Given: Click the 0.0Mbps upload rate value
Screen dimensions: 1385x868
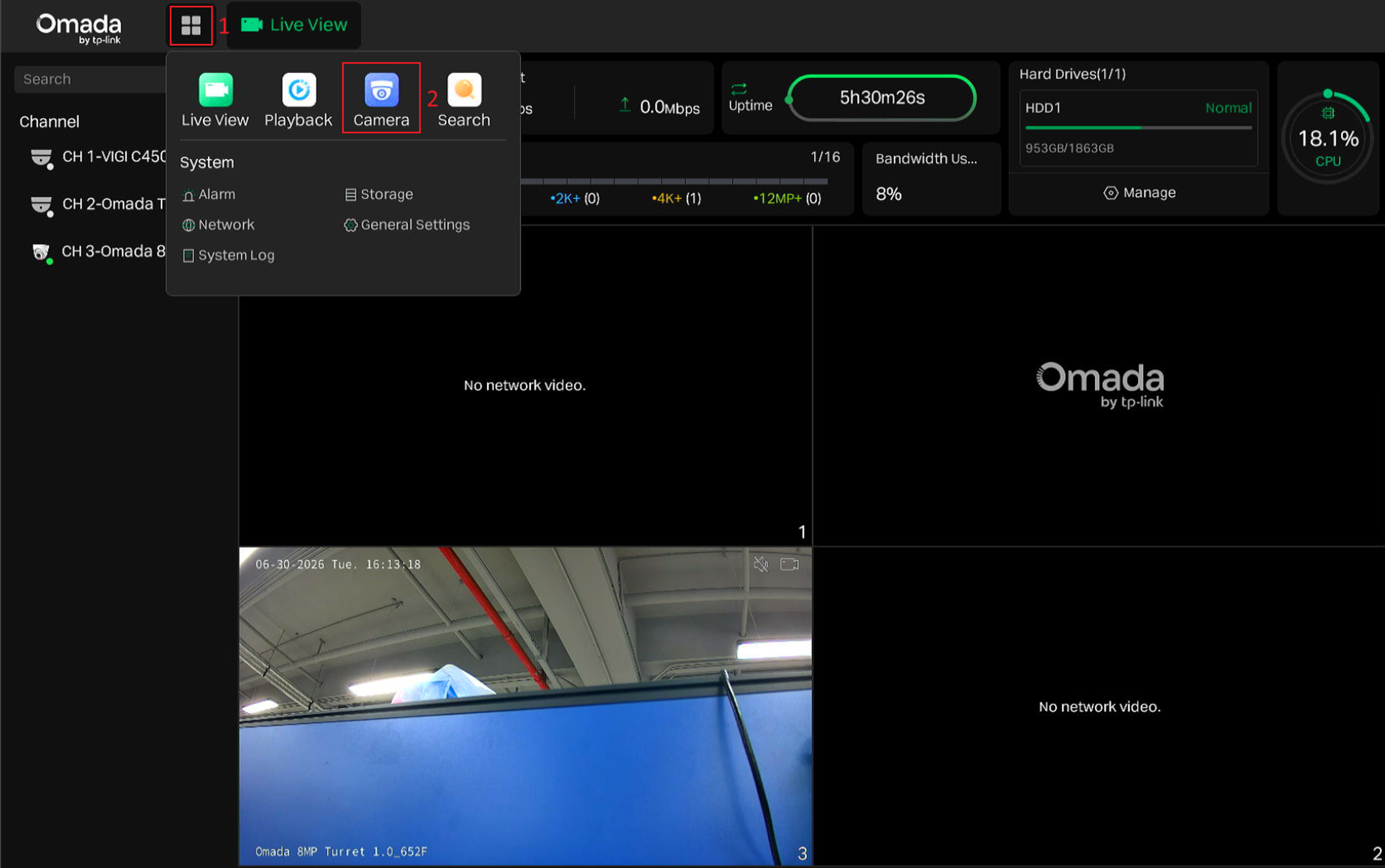Looking at the screenshot, I should (x=670, y=107).
